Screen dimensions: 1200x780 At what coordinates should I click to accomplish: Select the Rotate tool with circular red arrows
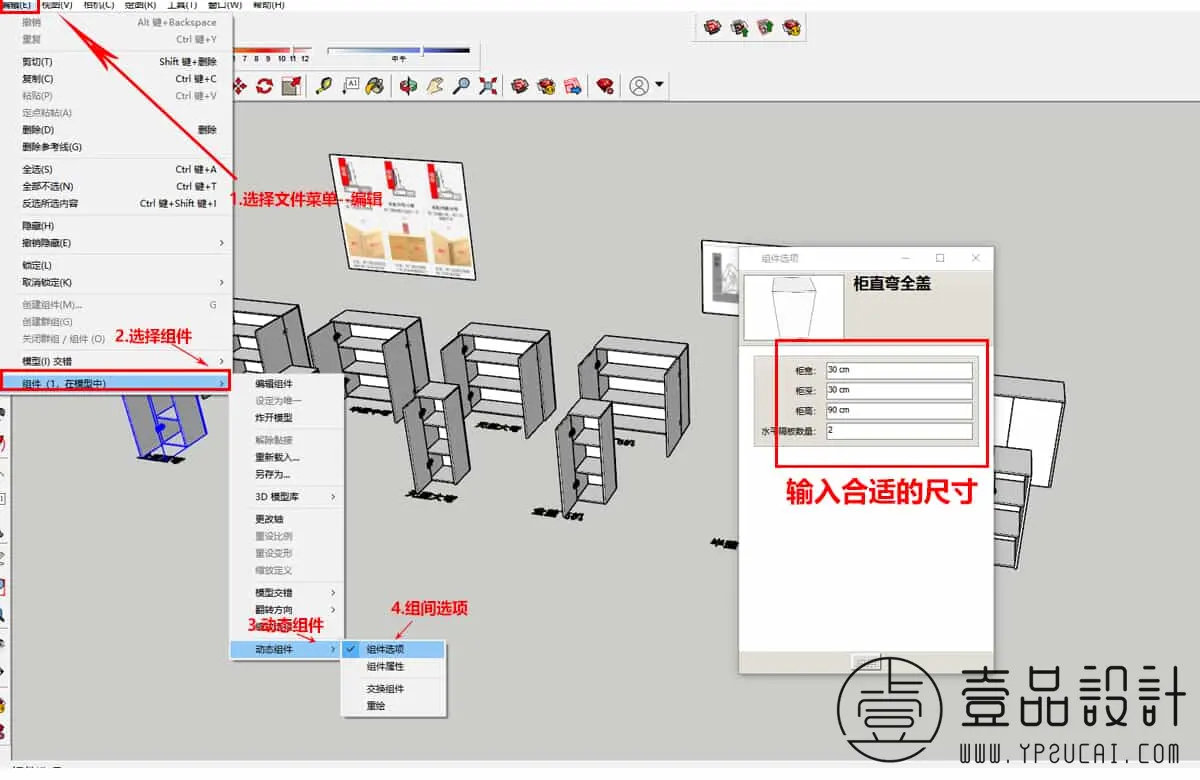[x=265, y=86]
